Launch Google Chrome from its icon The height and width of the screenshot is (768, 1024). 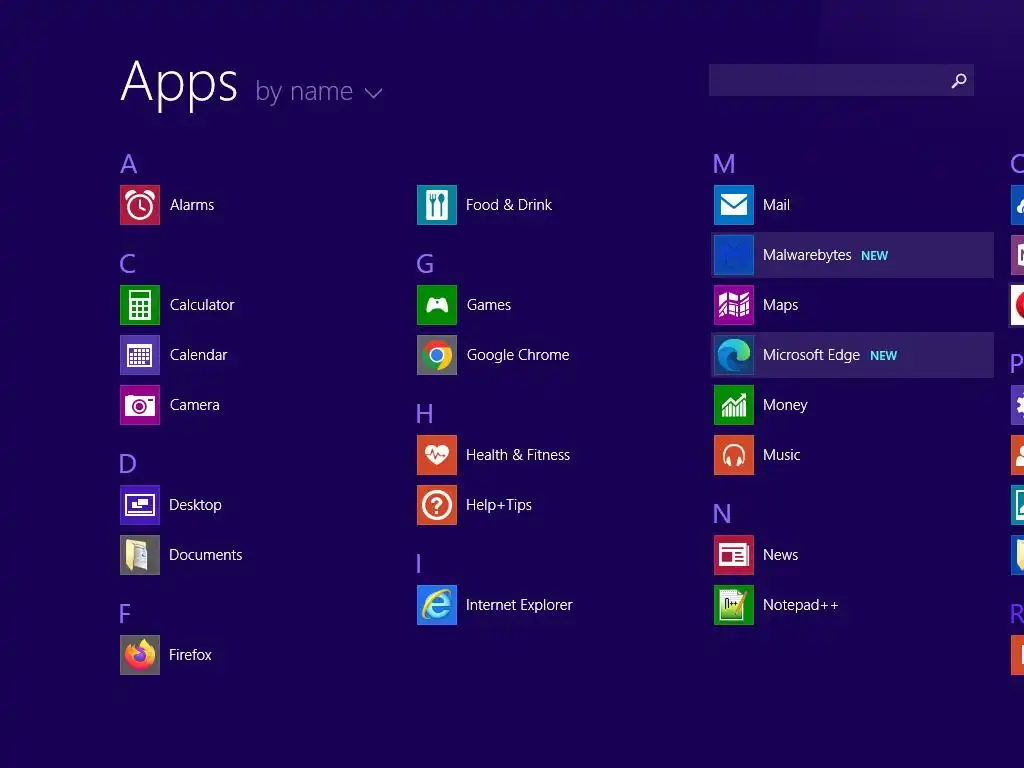(437, 355)
